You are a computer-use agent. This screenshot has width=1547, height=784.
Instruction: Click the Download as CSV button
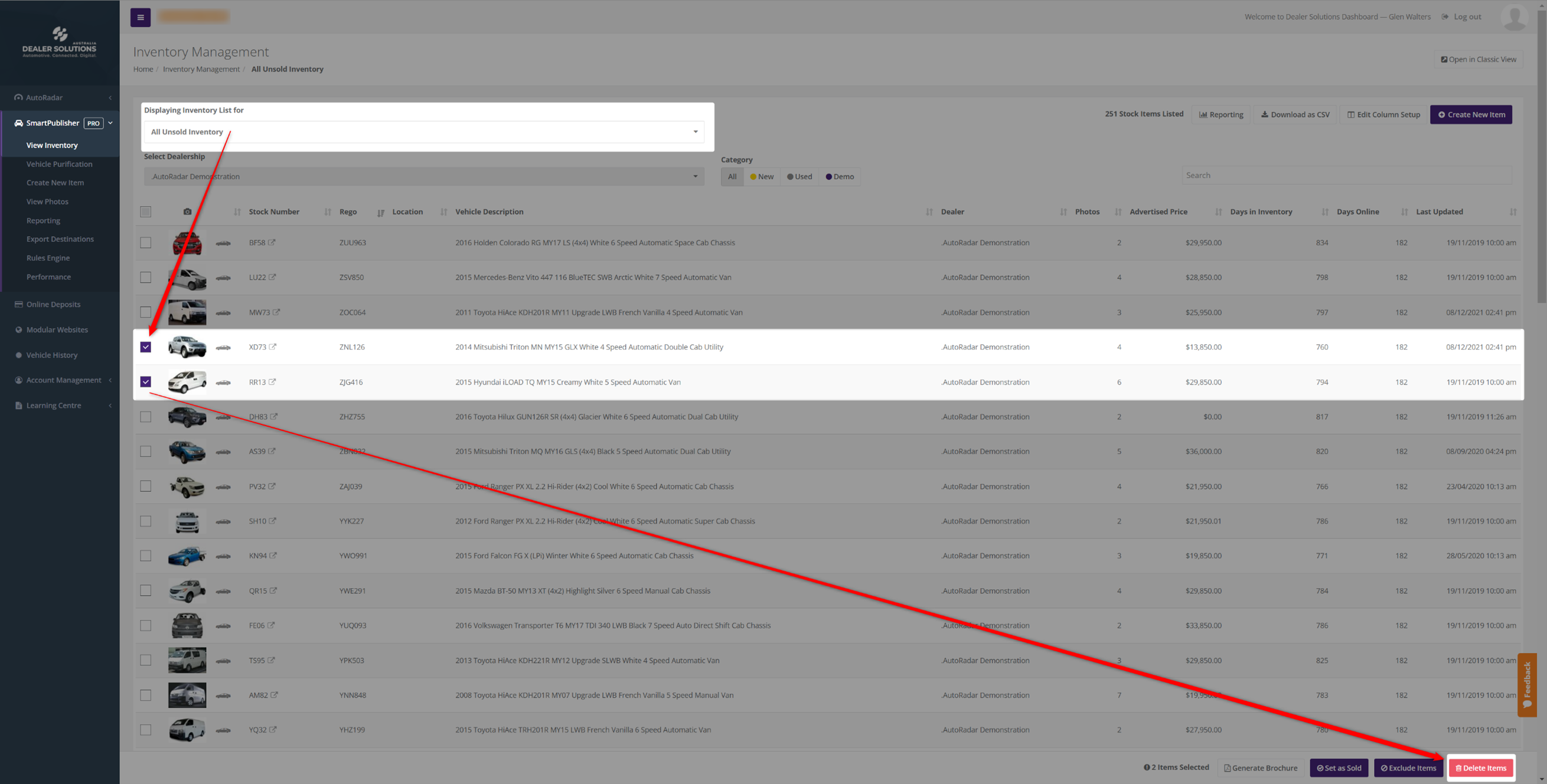click(x=1295, y=115)
